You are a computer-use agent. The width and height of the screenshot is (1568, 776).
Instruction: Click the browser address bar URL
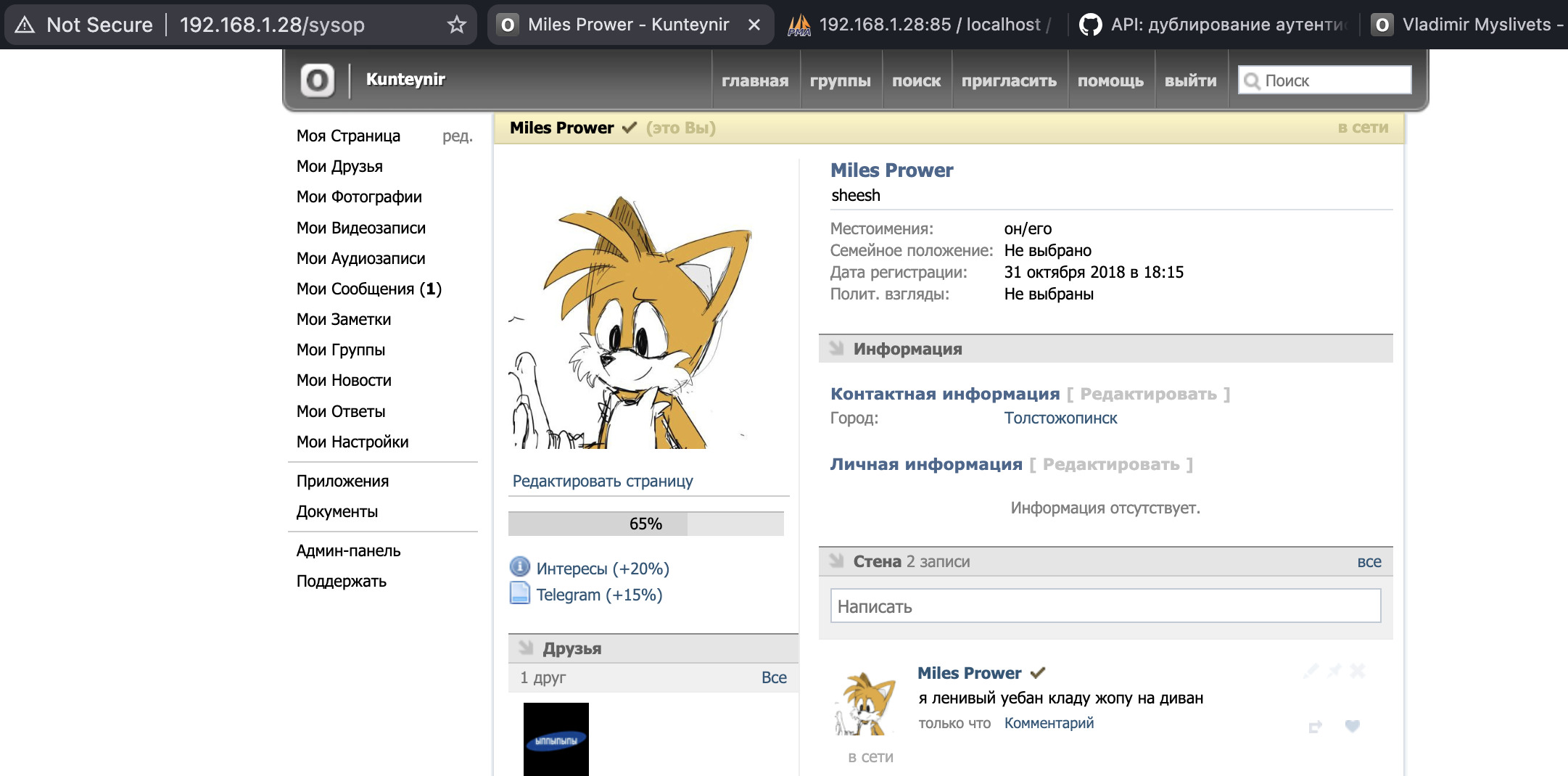pos(272,25)
